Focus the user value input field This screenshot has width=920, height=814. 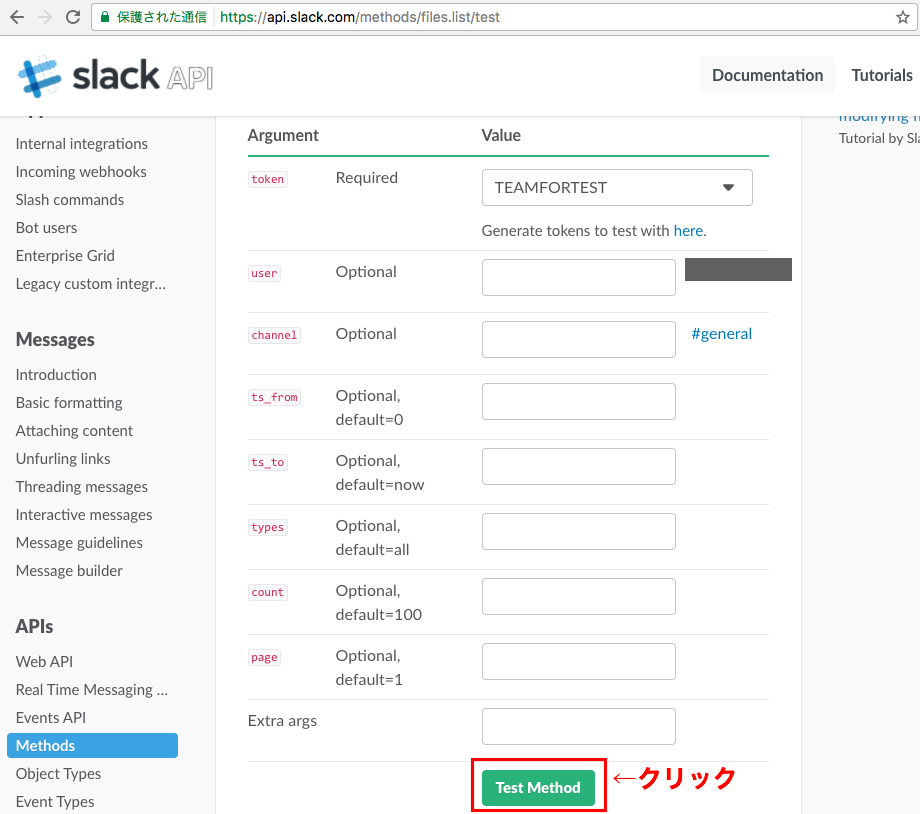coord(579,278)
